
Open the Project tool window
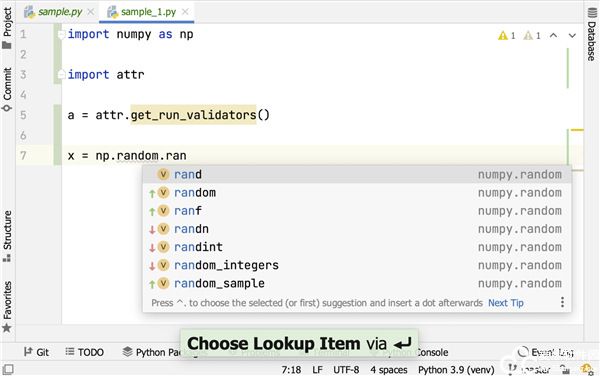[x=7, y=28]
